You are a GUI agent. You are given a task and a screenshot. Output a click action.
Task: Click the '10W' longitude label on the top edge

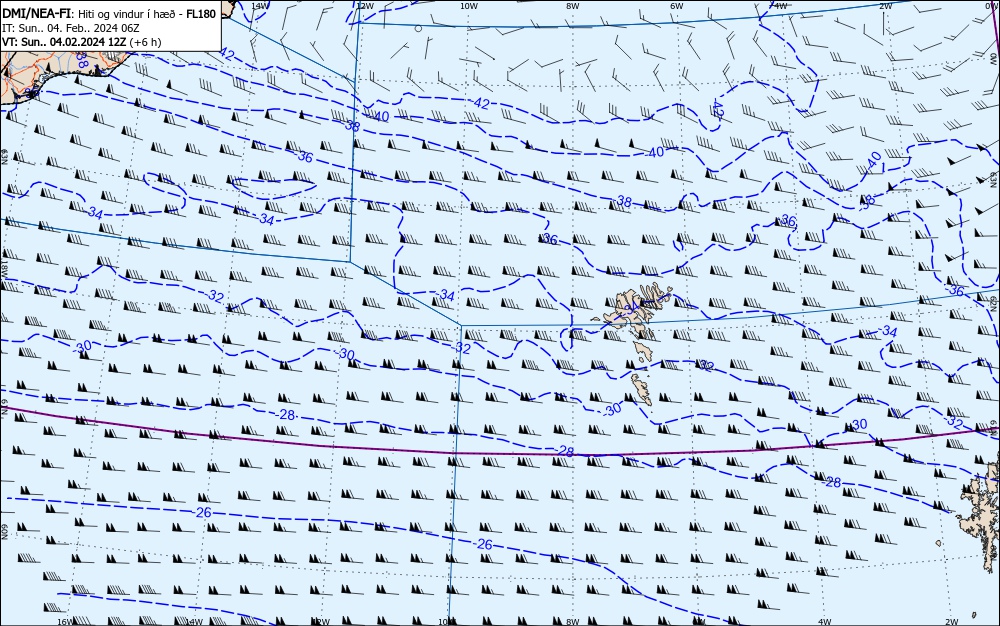469,6
